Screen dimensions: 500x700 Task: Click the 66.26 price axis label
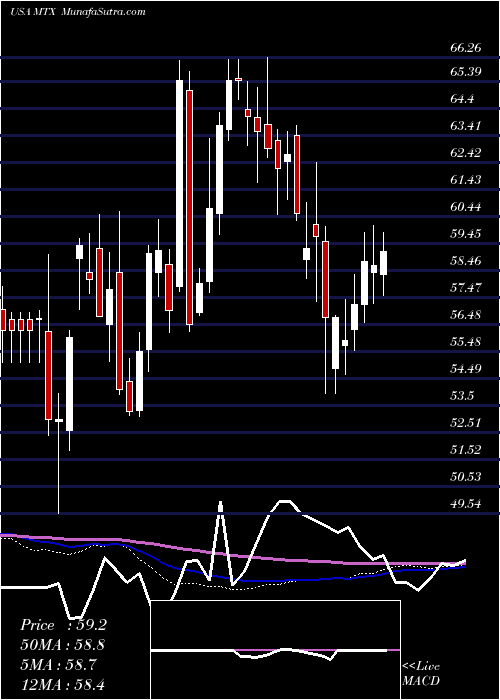point(466,48)
